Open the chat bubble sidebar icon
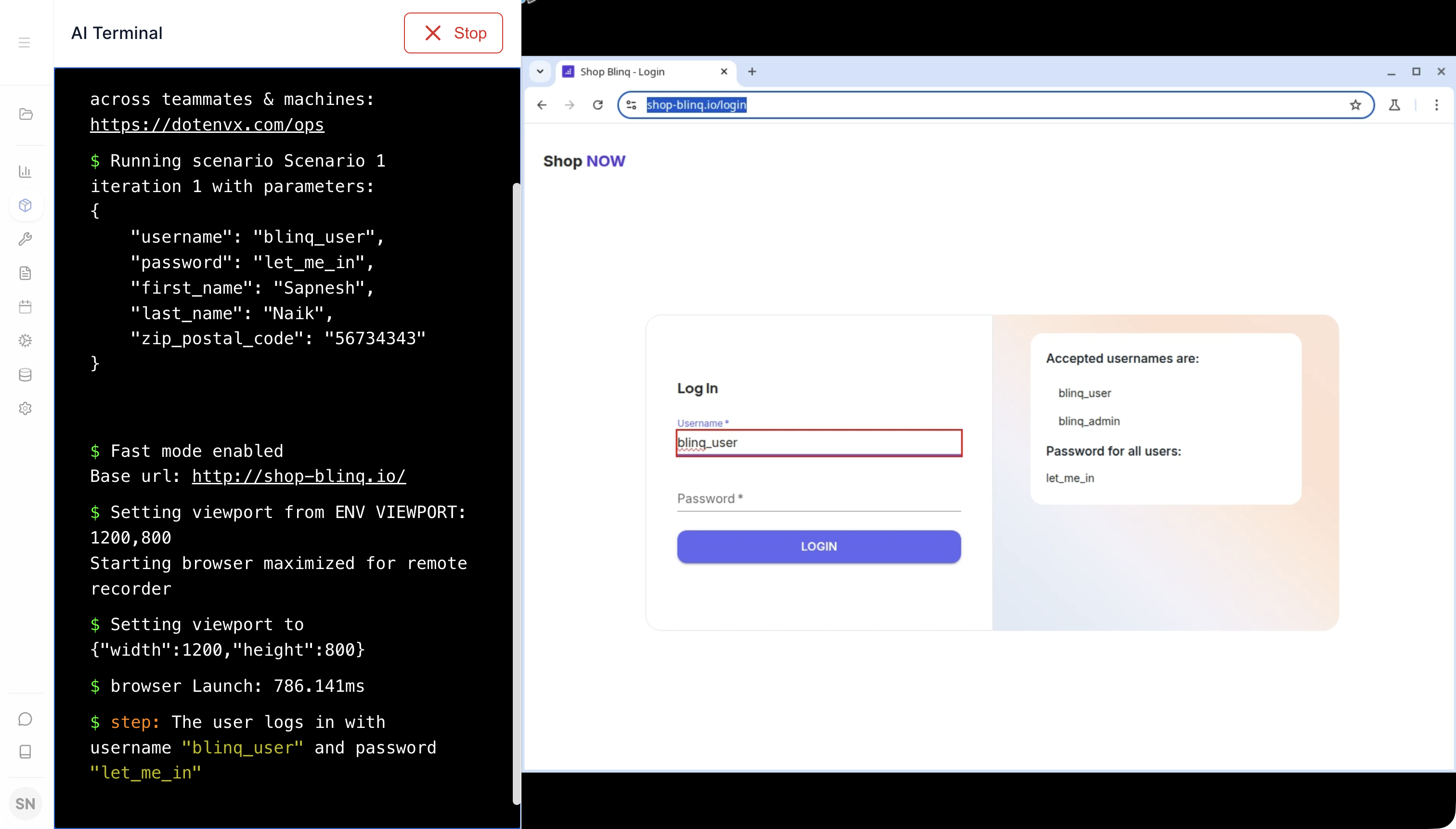This screenshot has width=1456, height=829. coord(25,719)
